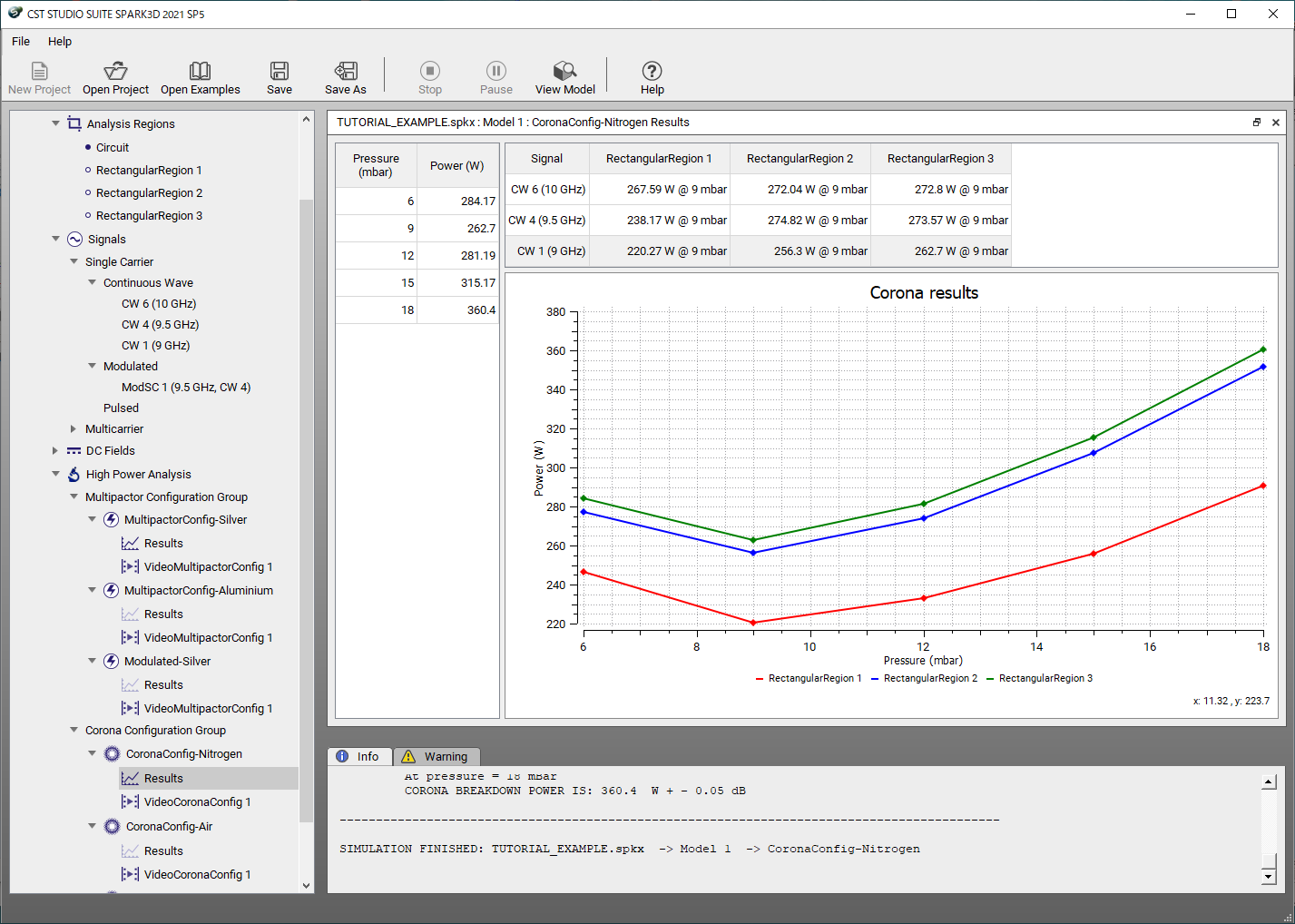This screenshot has width=1295, height=924.
Task: Click the Signals sine-wave icon
Action: pyautogui.click(x=74, y=239)
